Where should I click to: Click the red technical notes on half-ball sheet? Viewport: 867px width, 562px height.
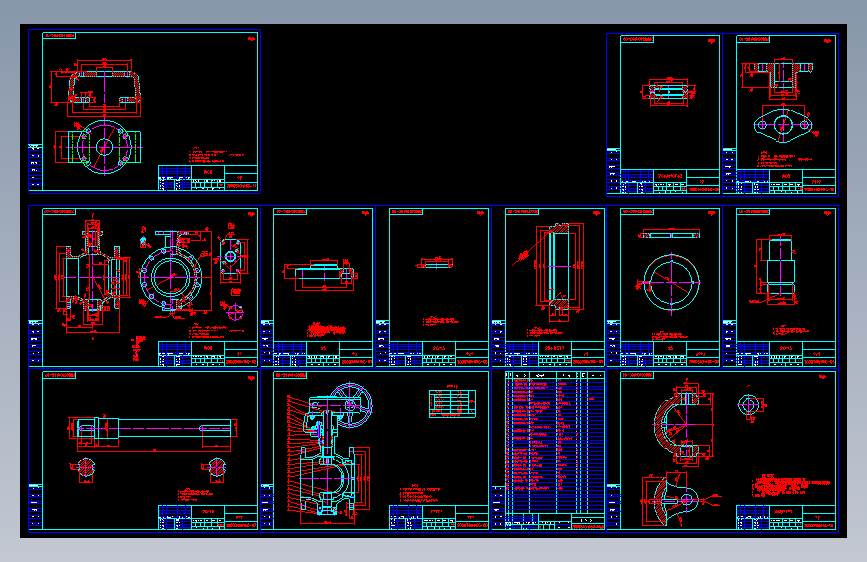pos(791,485)
